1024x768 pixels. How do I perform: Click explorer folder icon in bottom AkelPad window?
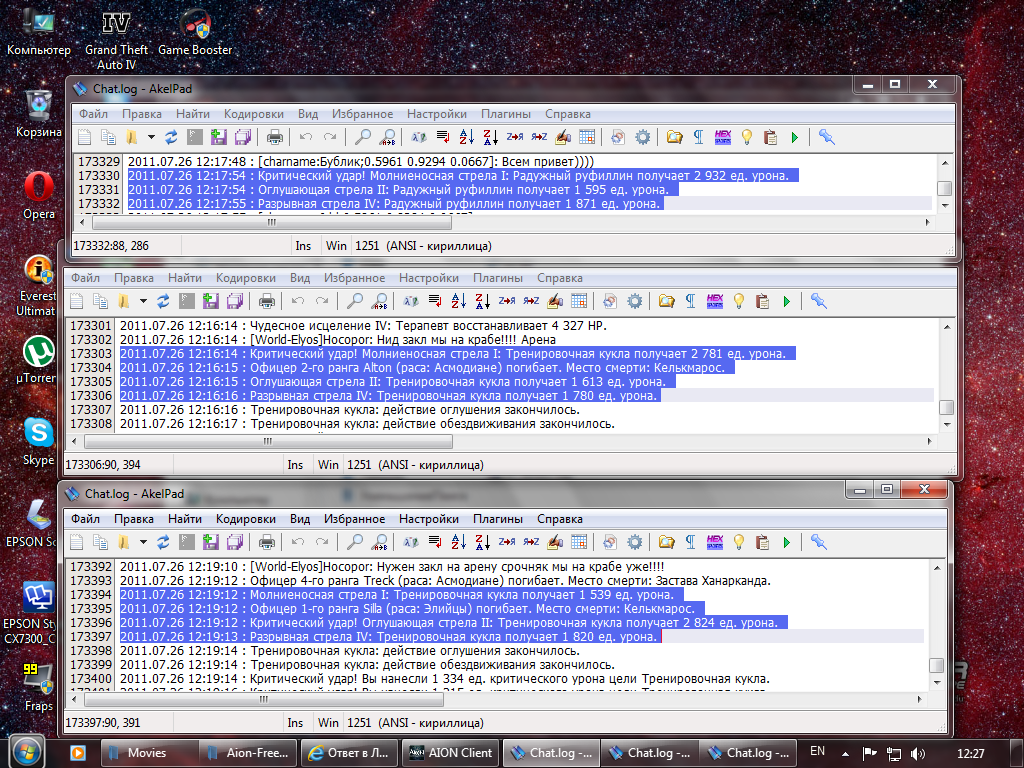(666, 542)
